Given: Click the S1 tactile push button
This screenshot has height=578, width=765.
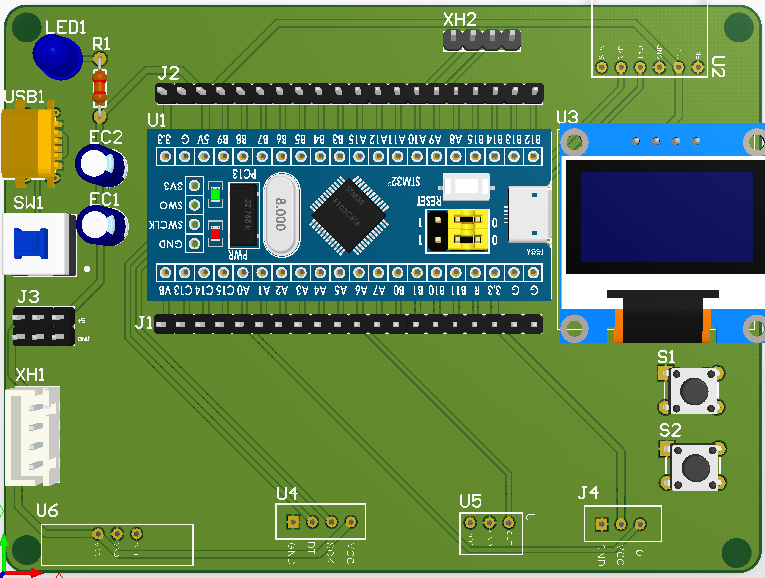Looking at the screenshot, I should point(693,391).
